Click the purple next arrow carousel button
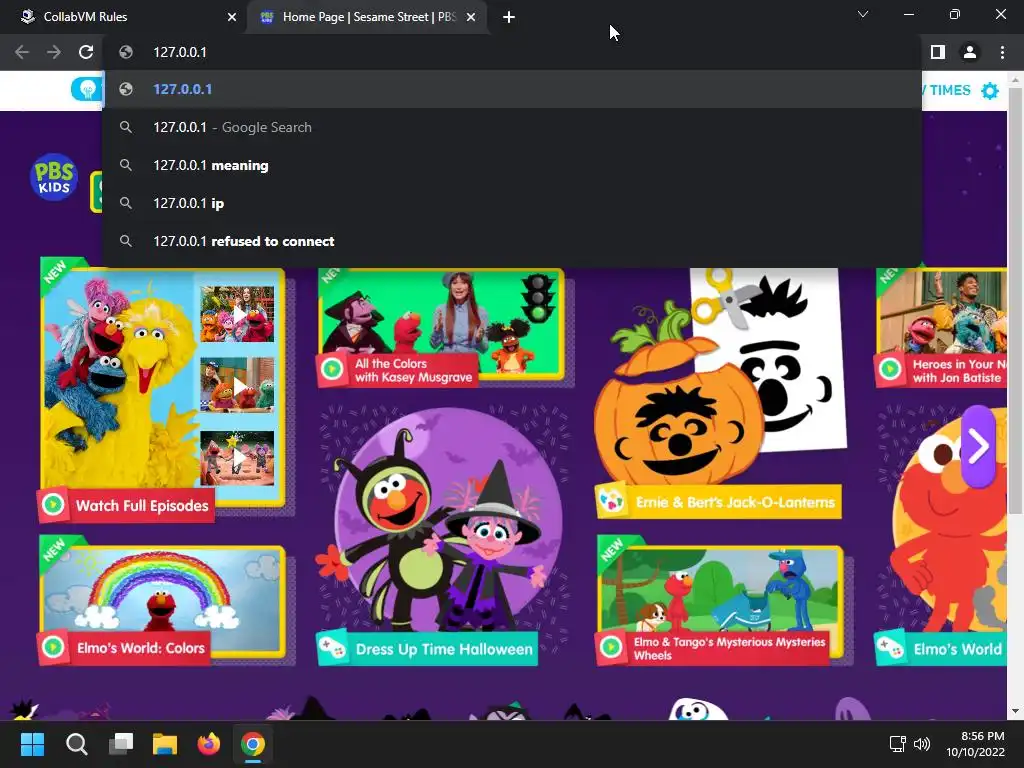Image resolution: width=1024 pixels, height=768 pixels. click(978, 447)
